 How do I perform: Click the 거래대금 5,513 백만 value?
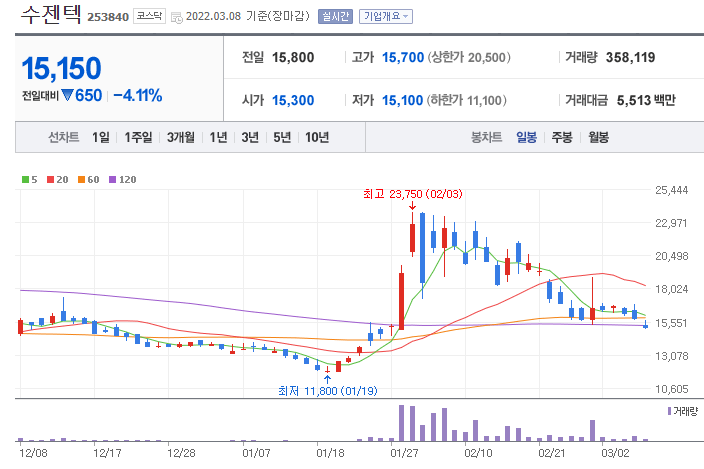pyautogui.click(x=646, y=100)
